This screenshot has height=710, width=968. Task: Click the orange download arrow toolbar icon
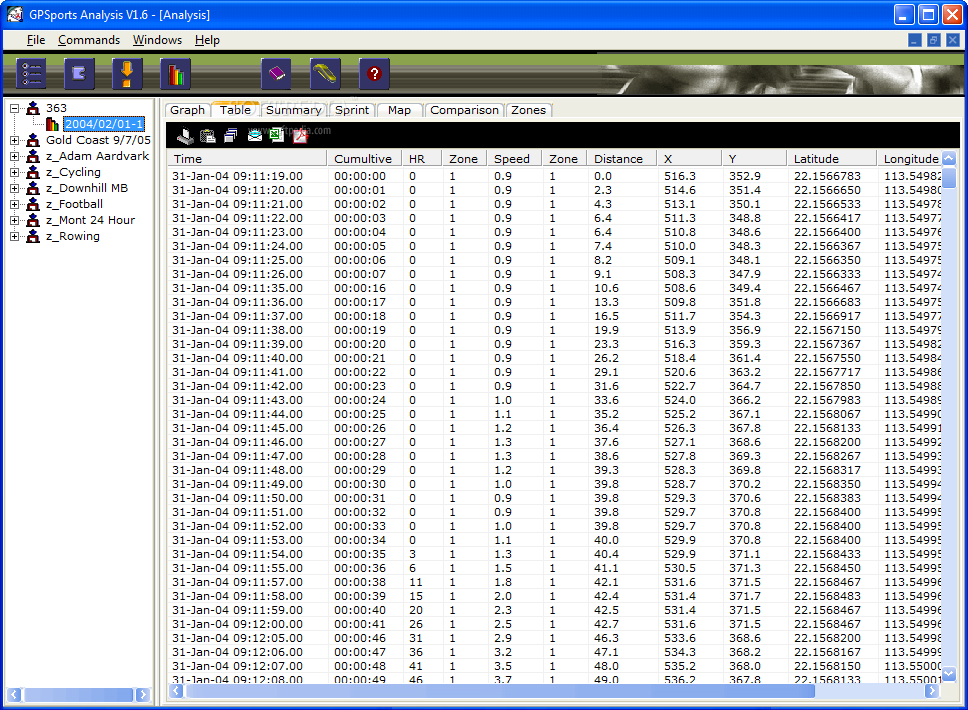(x=127, y=74)
